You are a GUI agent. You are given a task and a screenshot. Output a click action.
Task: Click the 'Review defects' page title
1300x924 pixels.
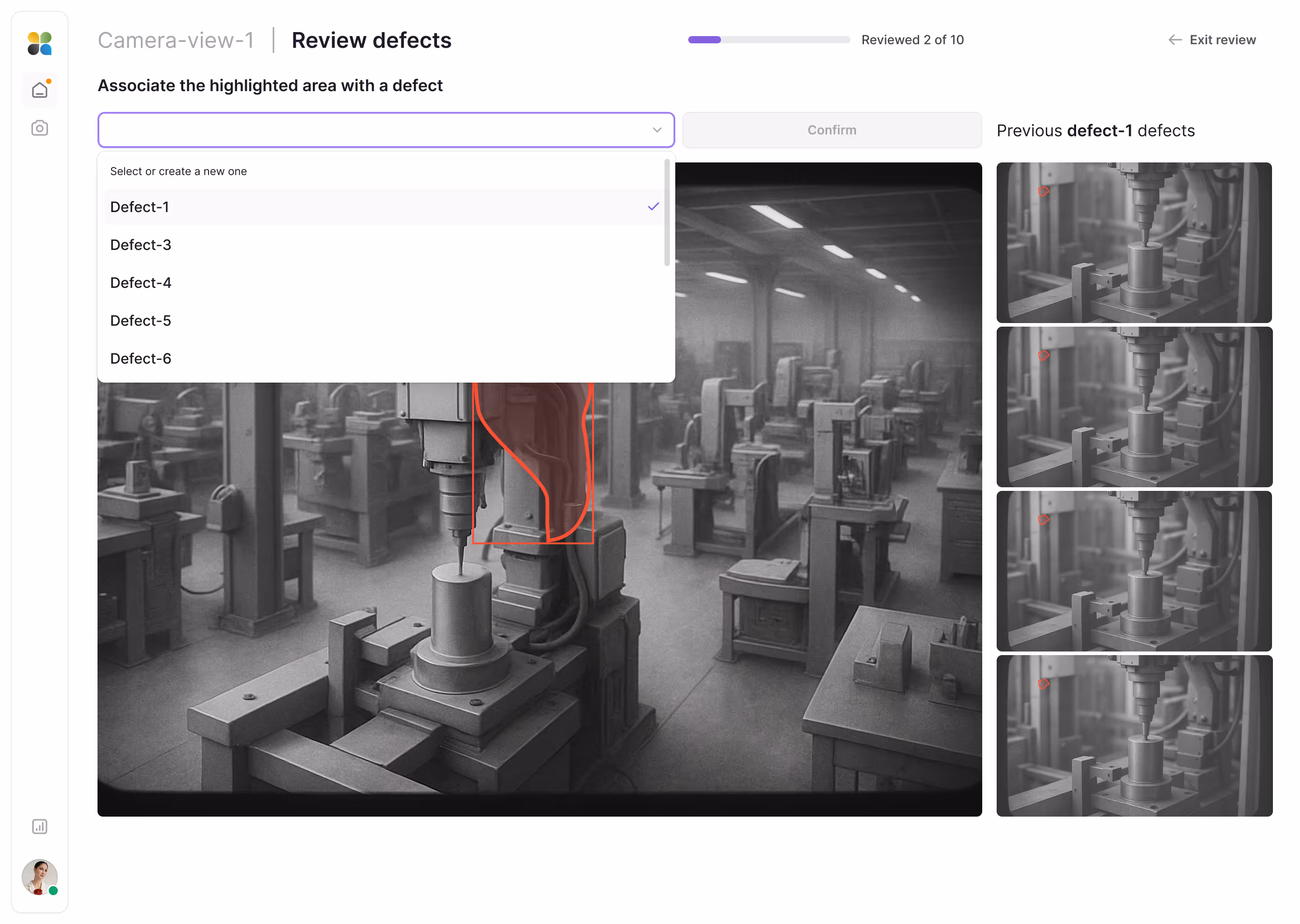371,41
